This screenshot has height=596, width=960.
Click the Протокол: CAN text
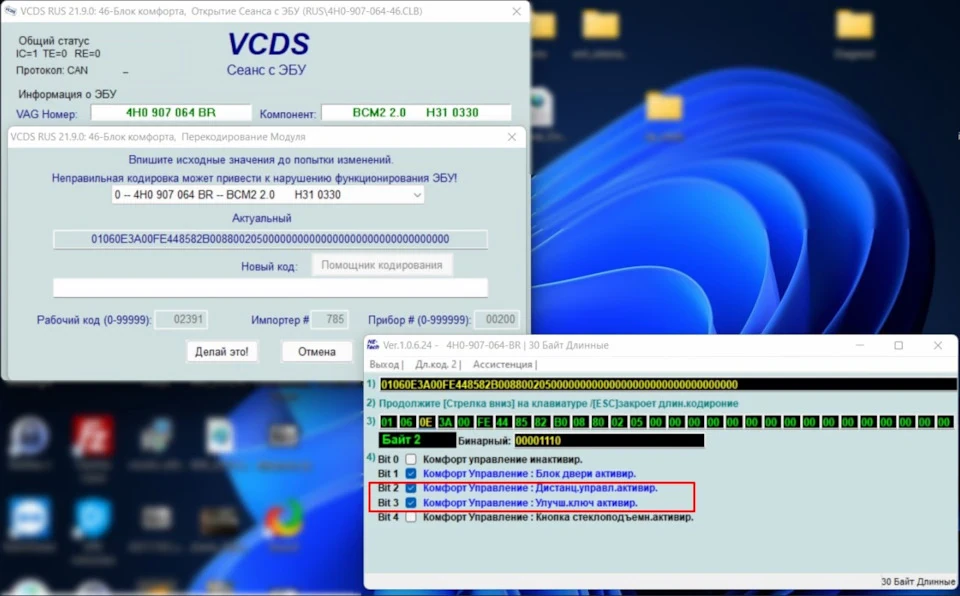[52, 70]
